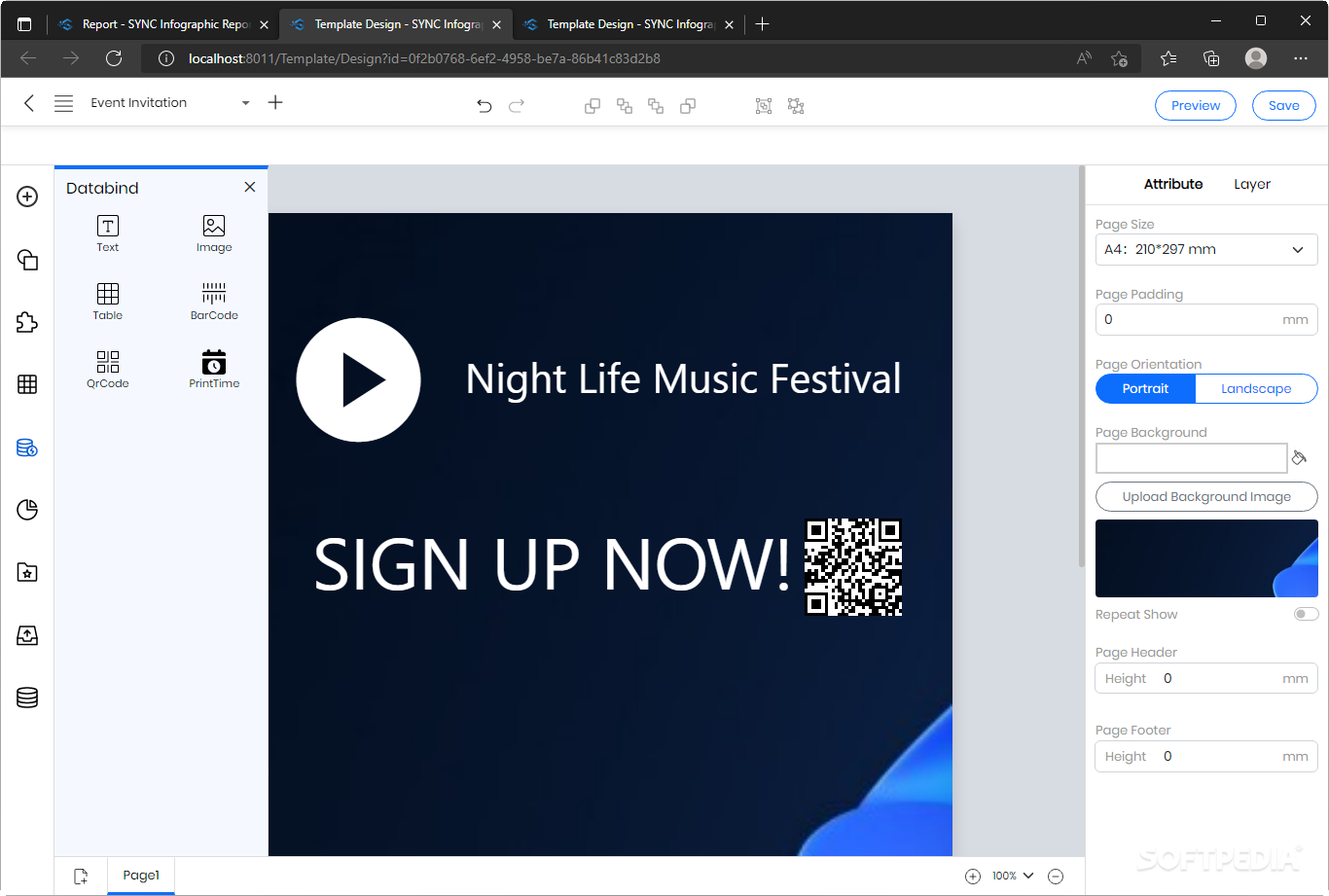
Task: Switch to the Attribute tab
Action: click(x=1173, y=184)
